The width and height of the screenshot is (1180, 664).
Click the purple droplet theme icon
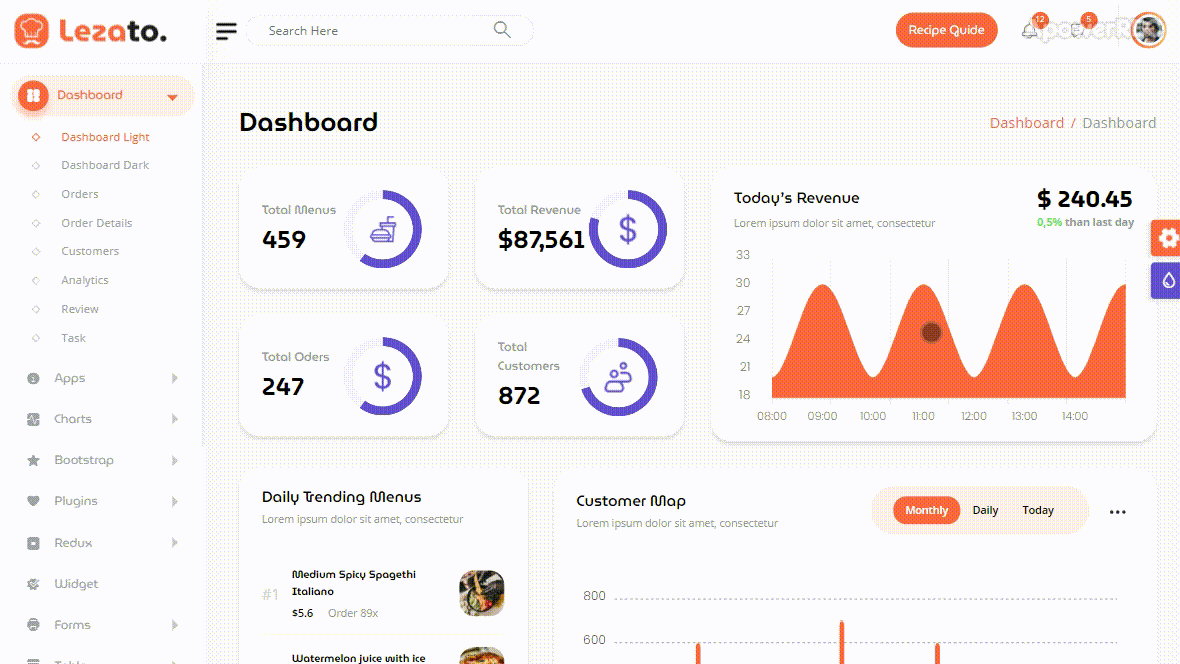pos(1166,280)
